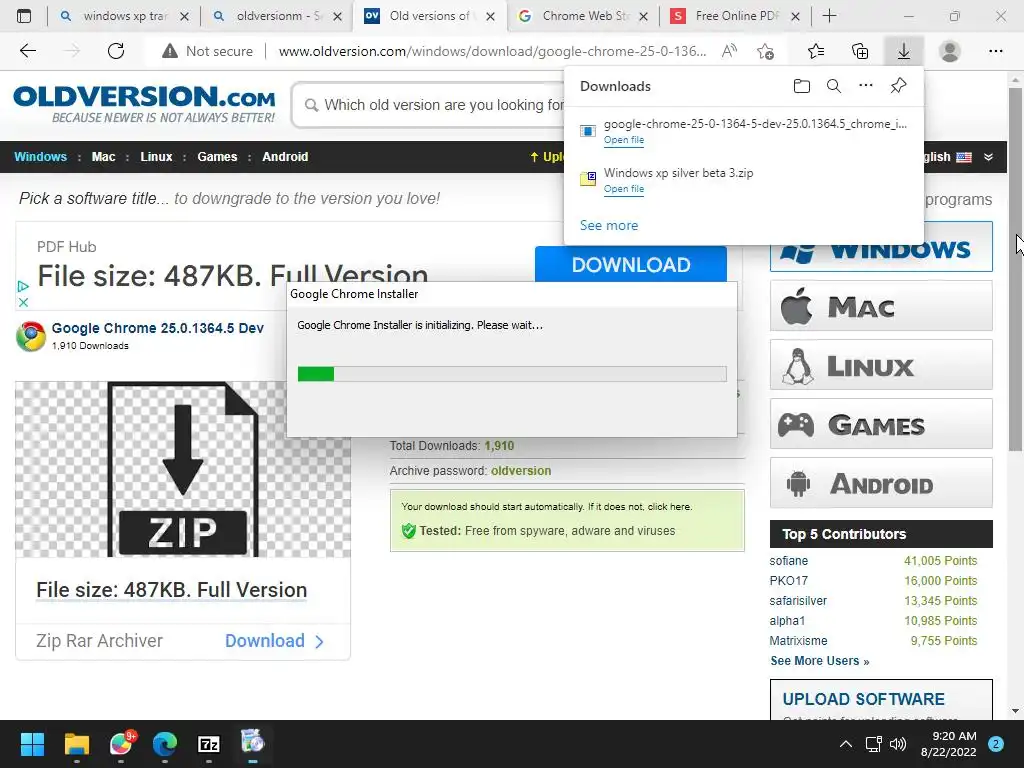The width and height of the screenshot is (1024, 768).
Task: Open file for Windows xp silver beta 3.zip
Action: pos(624,189)
